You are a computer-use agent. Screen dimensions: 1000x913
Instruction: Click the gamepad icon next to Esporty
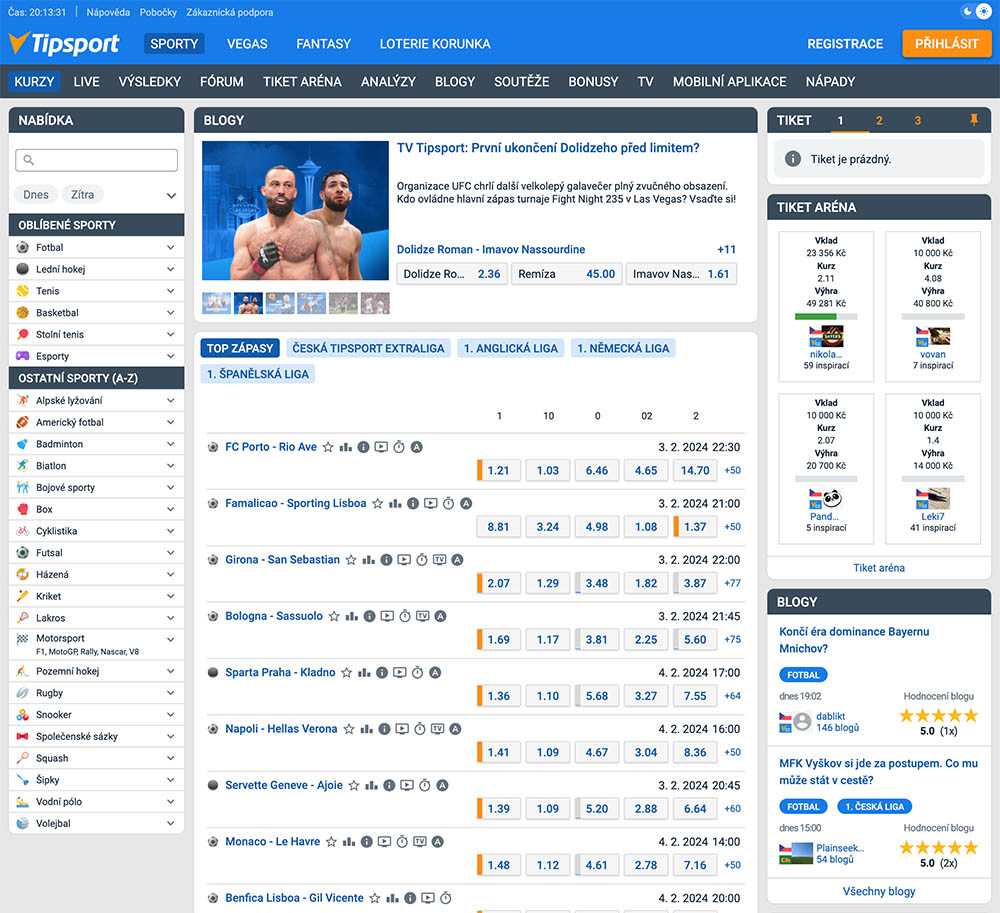click(22, 356)
